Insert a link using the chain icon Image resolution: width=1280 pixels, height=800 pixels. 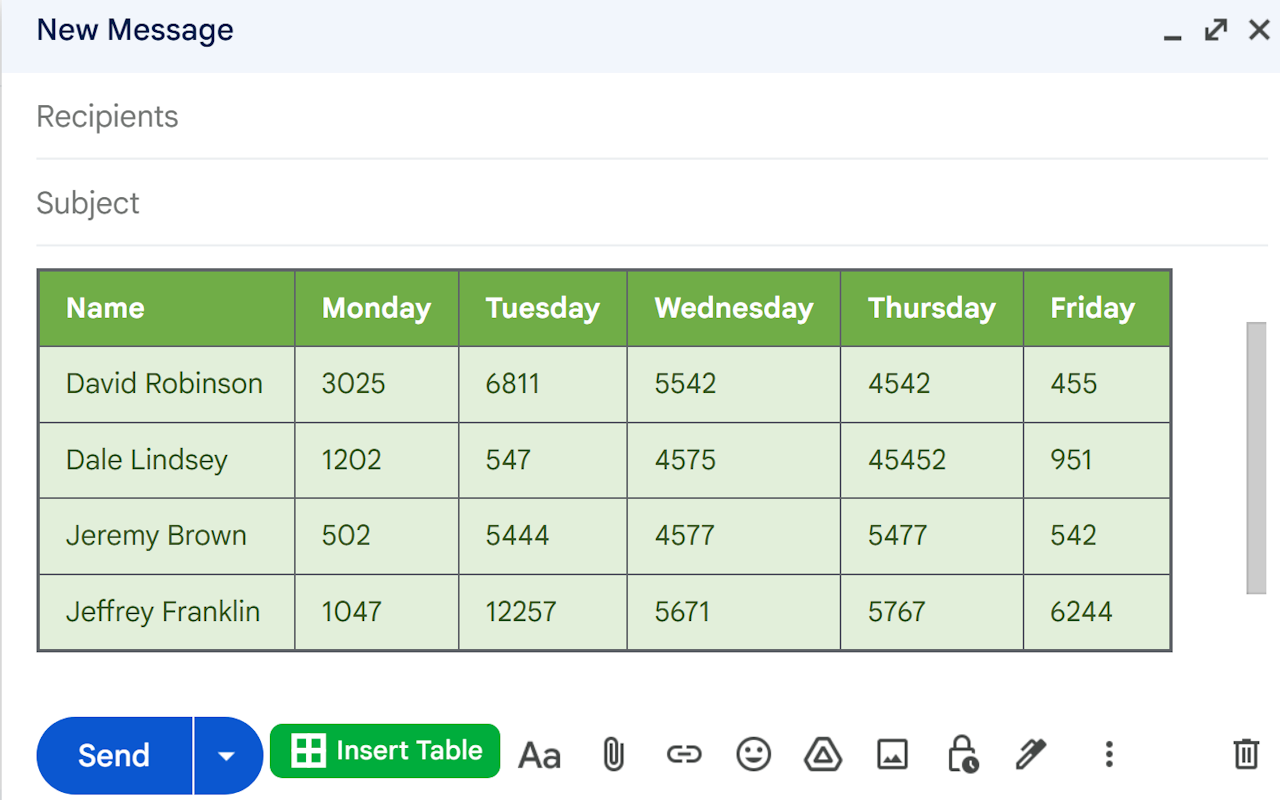[684, 755]
